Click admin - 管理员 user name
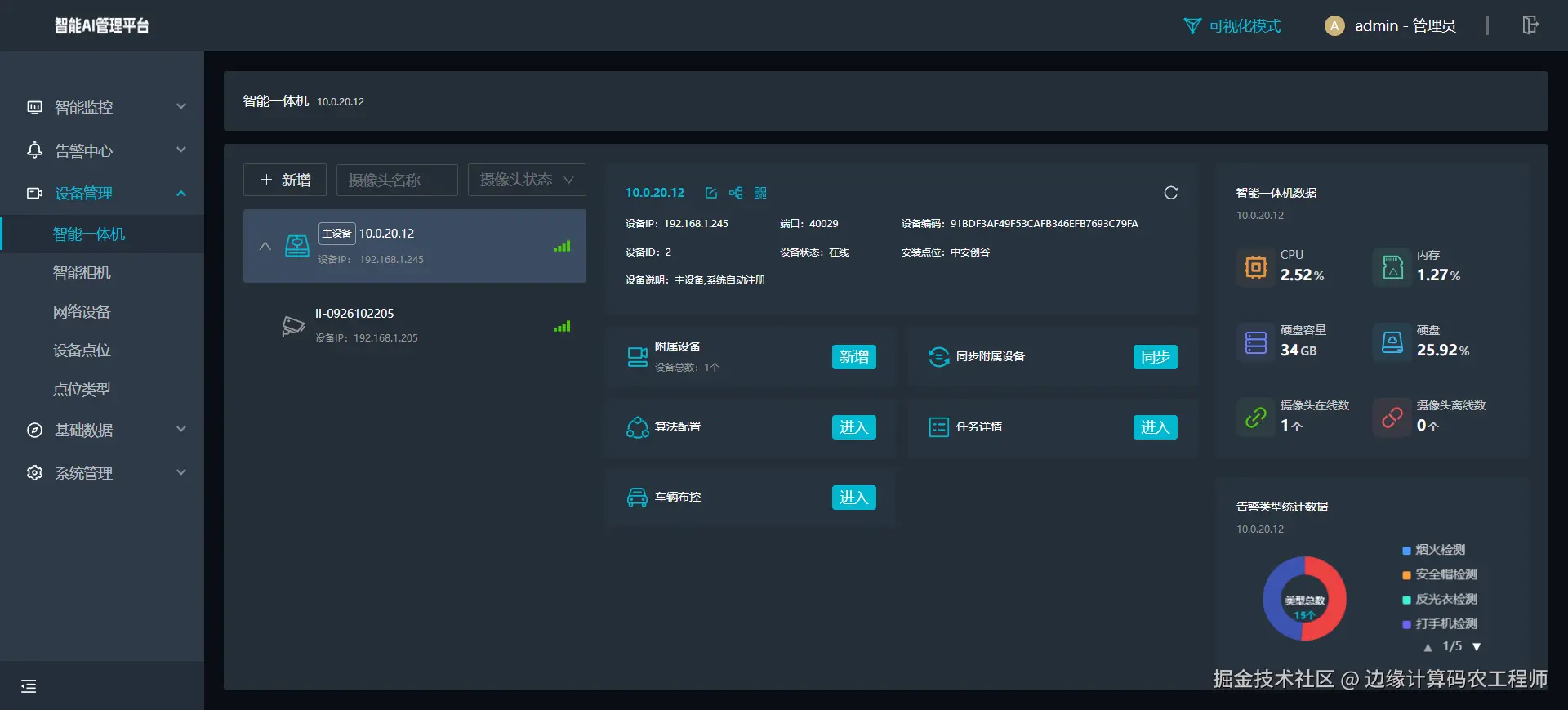Viewport: 1568px width, 710px height. pos(1405,26)
